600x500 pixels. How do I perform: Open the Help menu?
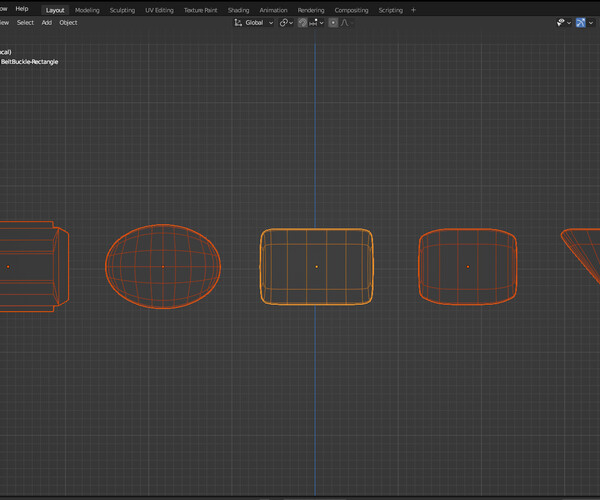click(22, 8)
